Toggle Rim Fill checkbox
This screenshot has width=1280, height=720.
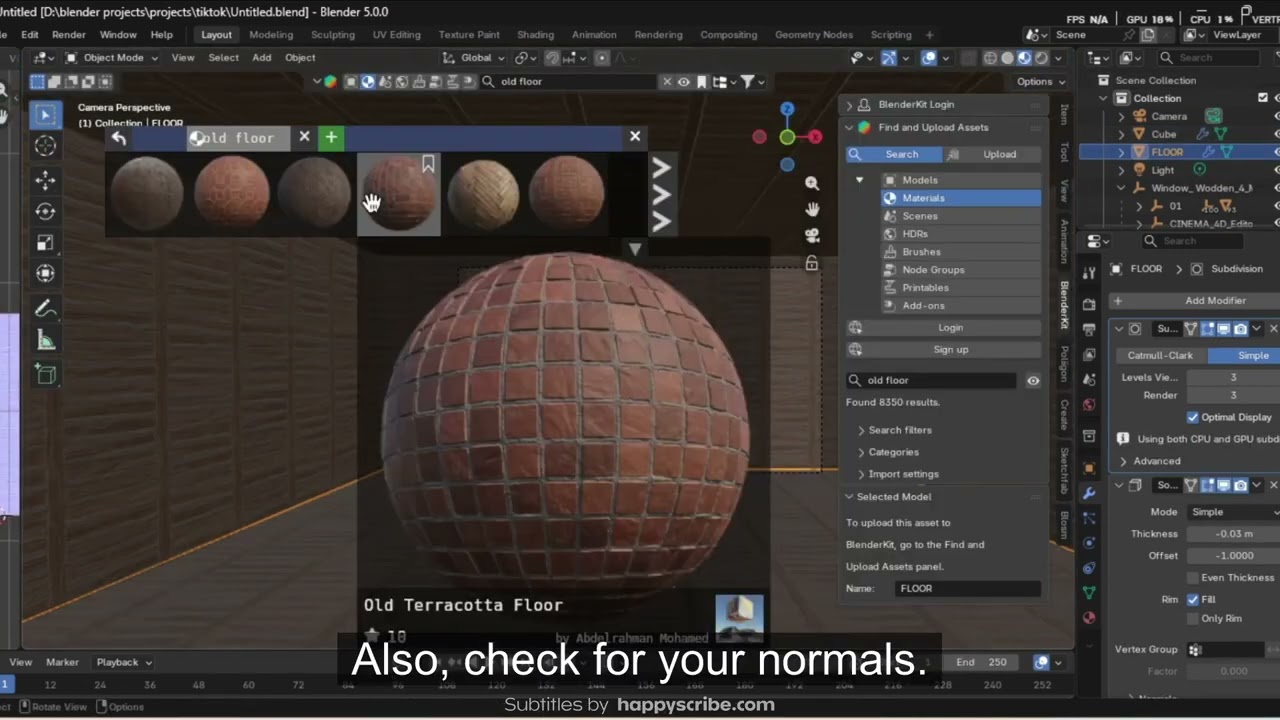pyautogui.click(x=1193, y=600)
